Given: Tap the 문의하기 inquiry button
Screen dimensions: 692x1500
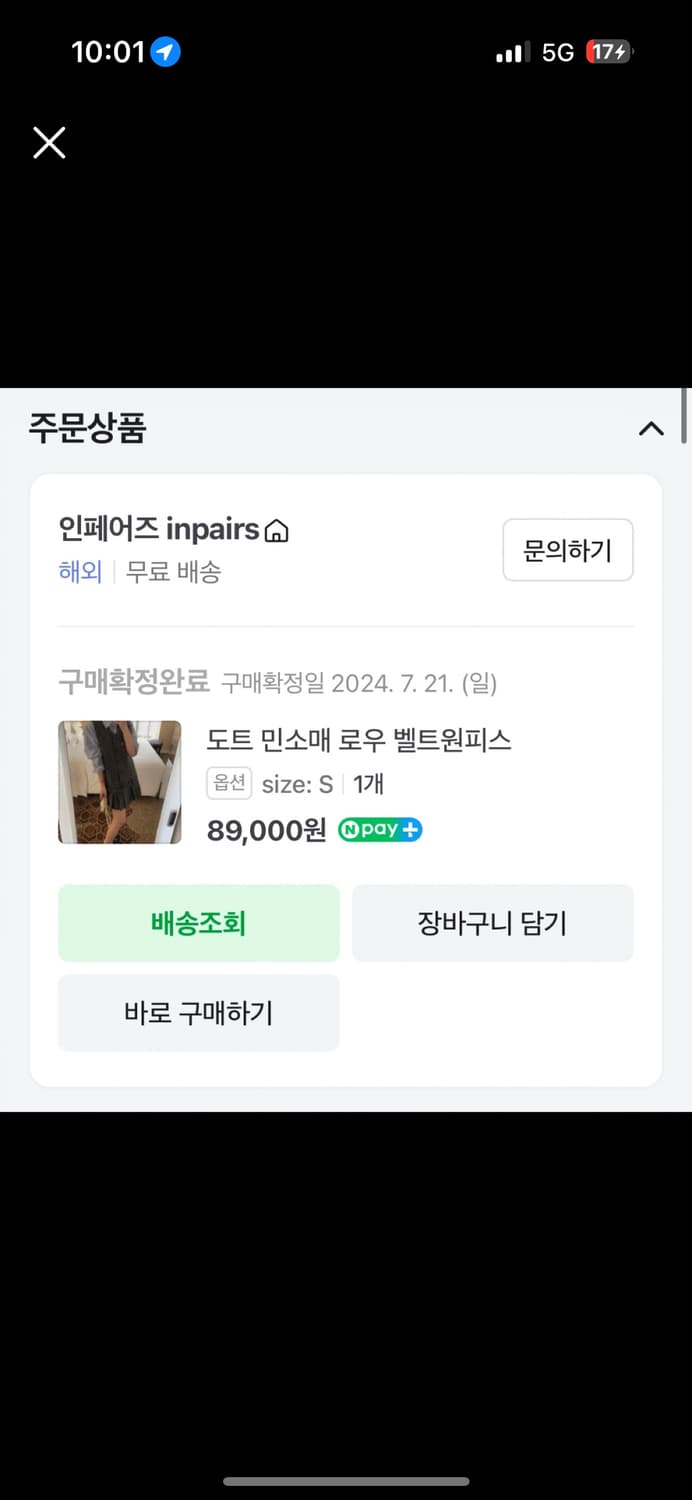Looking at the screenshot, I should pos(568,550).
